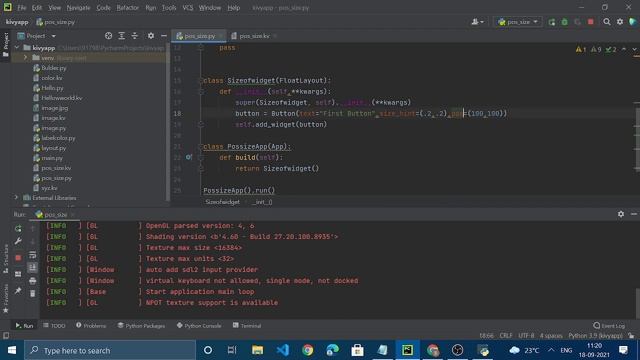Toggle soft-wrap icon in Run console
640x360 pixels.
(x=33, y=255)
